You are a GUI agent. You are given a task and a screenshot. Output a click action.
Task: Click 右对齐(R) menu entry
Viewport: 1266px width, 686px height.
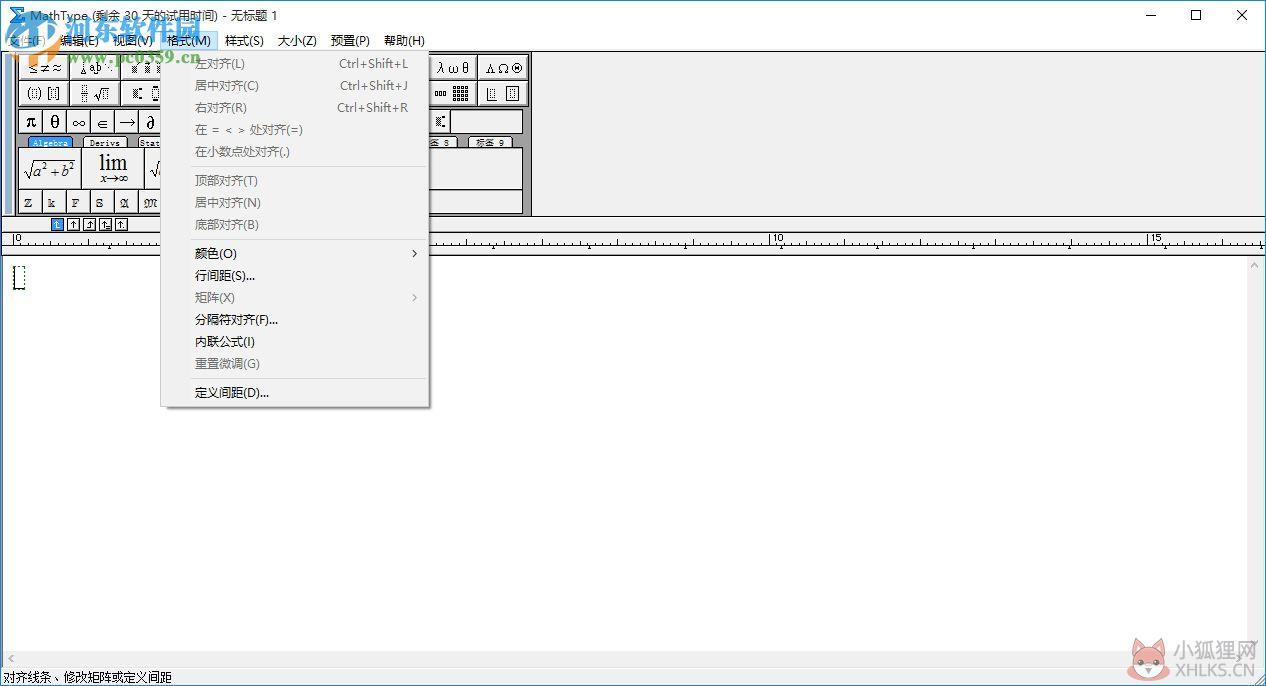click(x=295, y=108)
